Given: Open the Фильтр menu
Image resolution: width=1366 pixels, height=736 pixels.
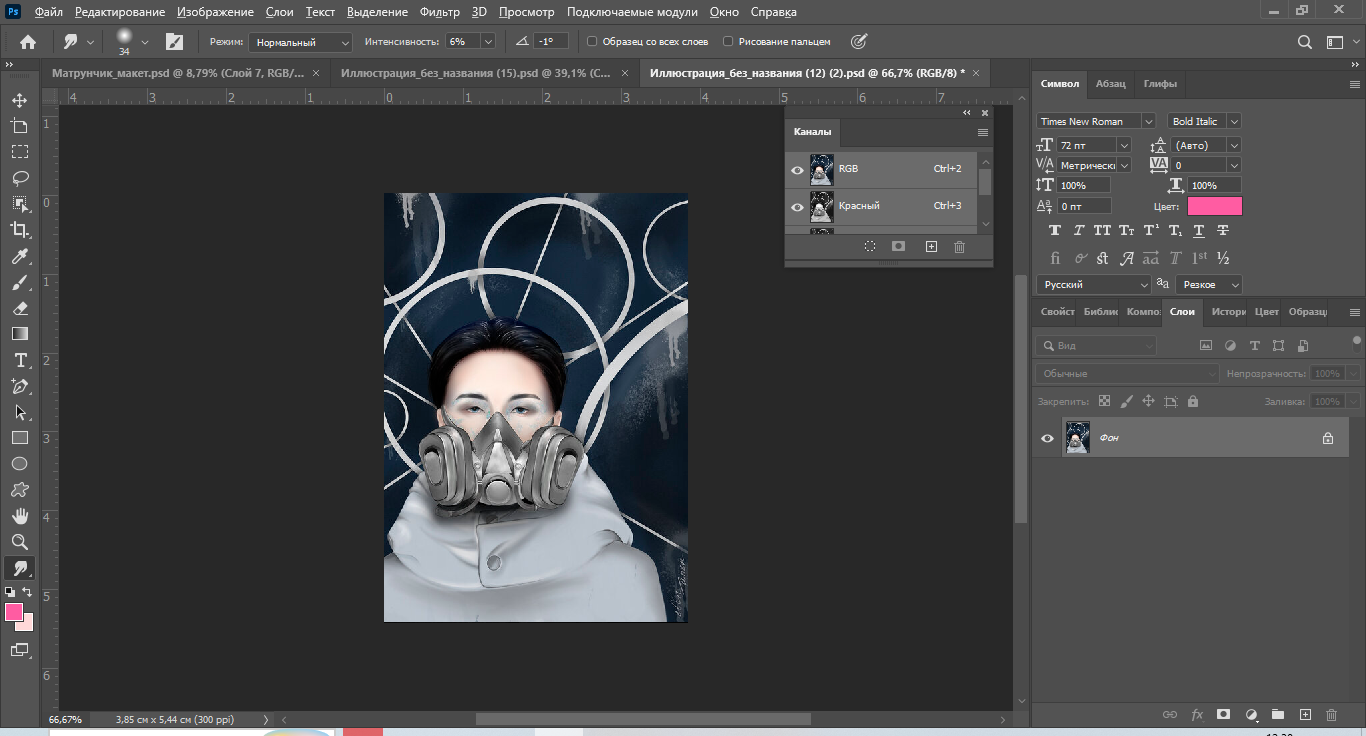Looking at the screenshot, I should [440, 12].
